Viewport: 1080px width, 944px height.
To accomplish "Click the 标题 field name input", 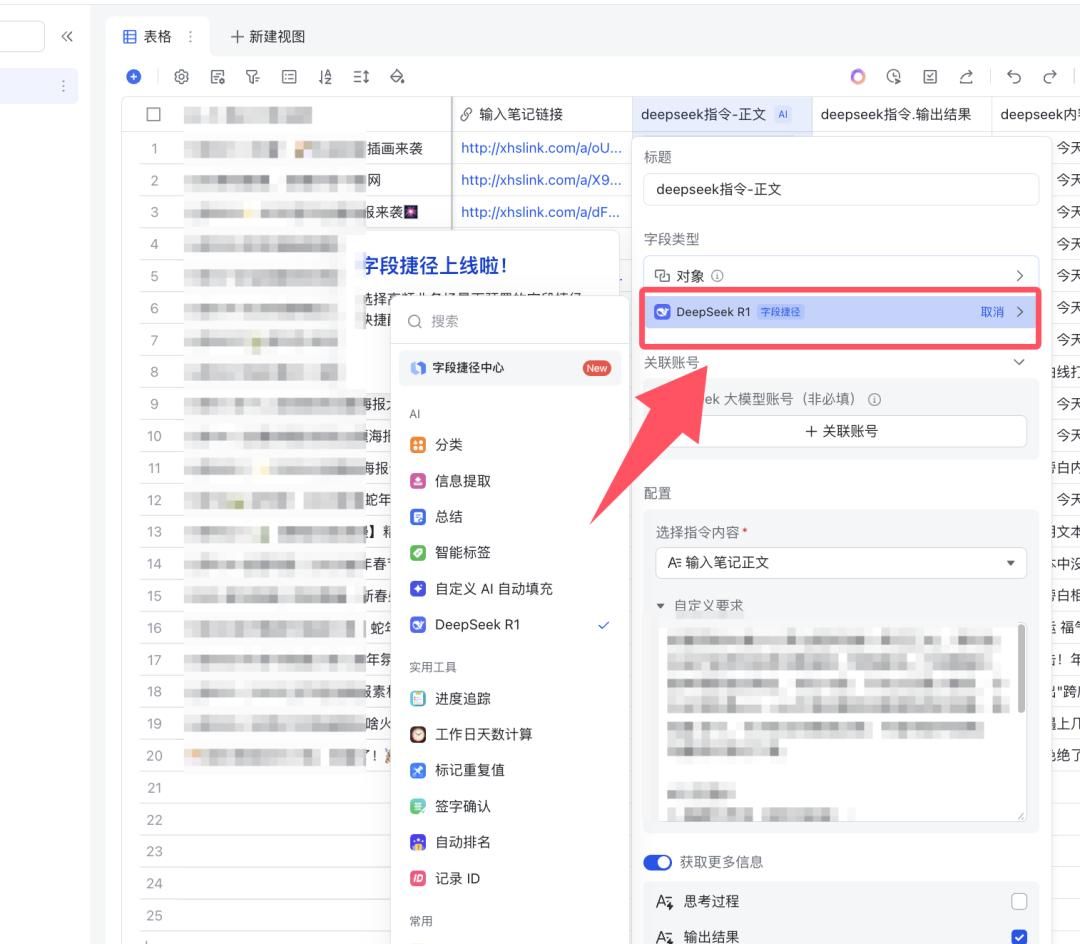I will coord(840,189).
